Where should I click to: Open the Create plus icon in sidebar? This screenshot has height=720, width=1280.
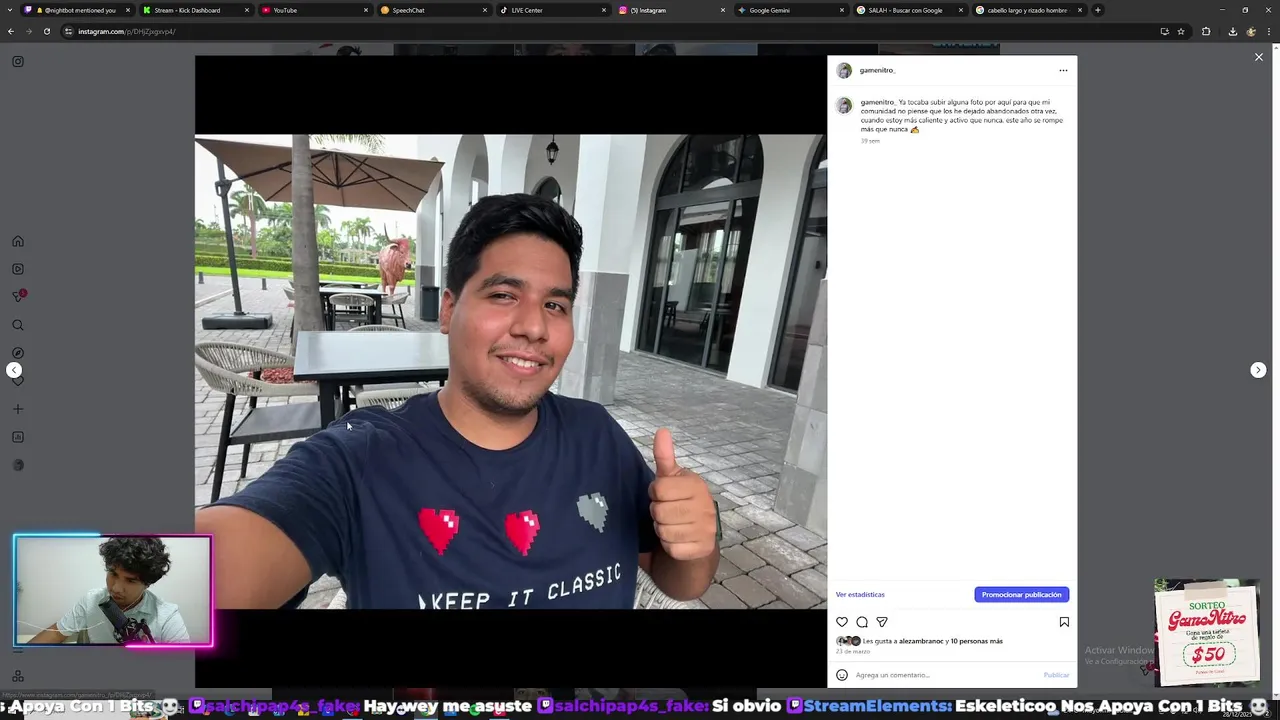click(18, 409)
